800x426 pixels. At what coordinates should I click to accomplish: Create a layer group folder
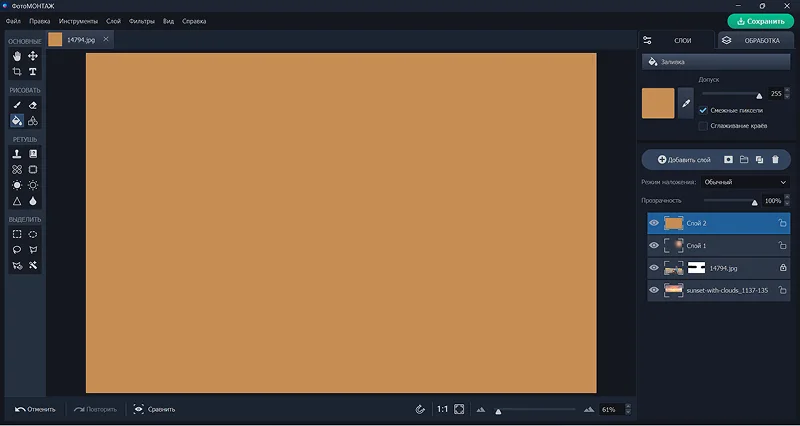point(744,160)
